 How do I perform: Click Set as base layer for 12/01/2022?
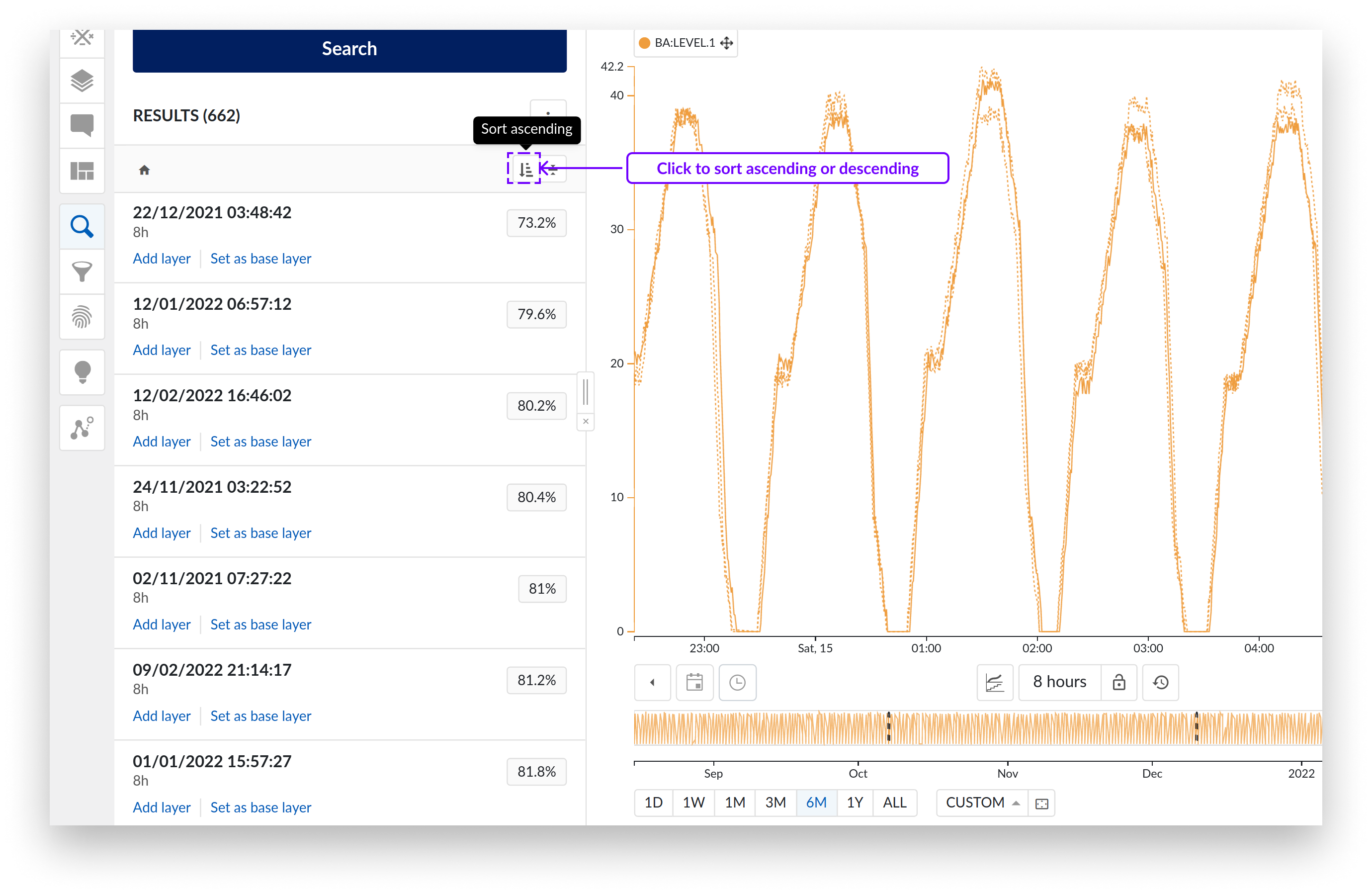coord(260,350)
